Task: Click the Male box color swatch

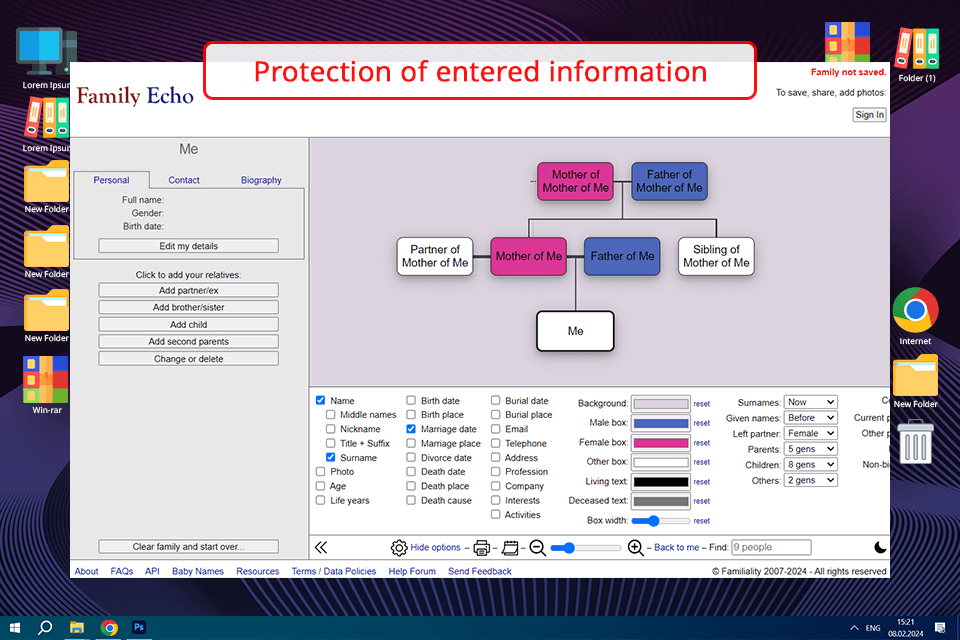Action: click(x=661, y=423)
